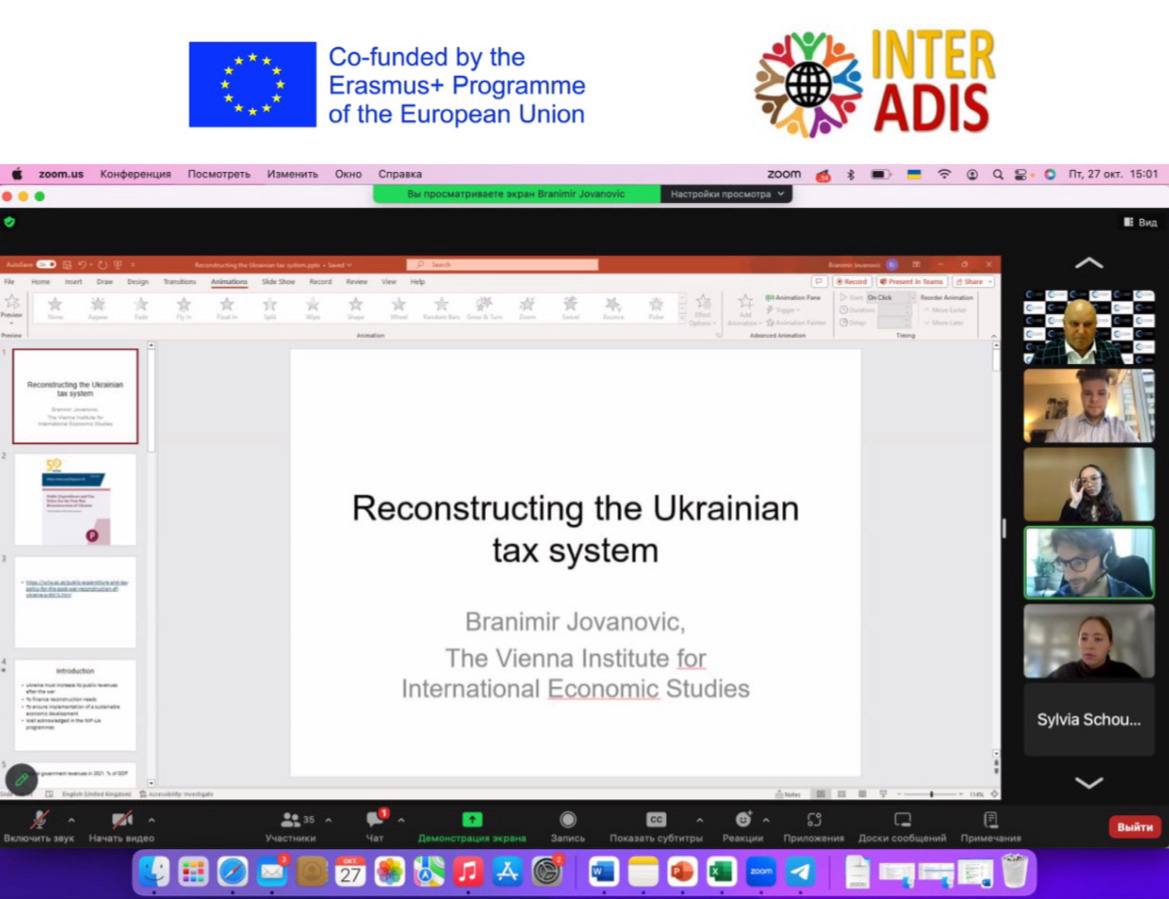Click the Present in Teams button
The image size is (1169, 899).
point(911,282)
